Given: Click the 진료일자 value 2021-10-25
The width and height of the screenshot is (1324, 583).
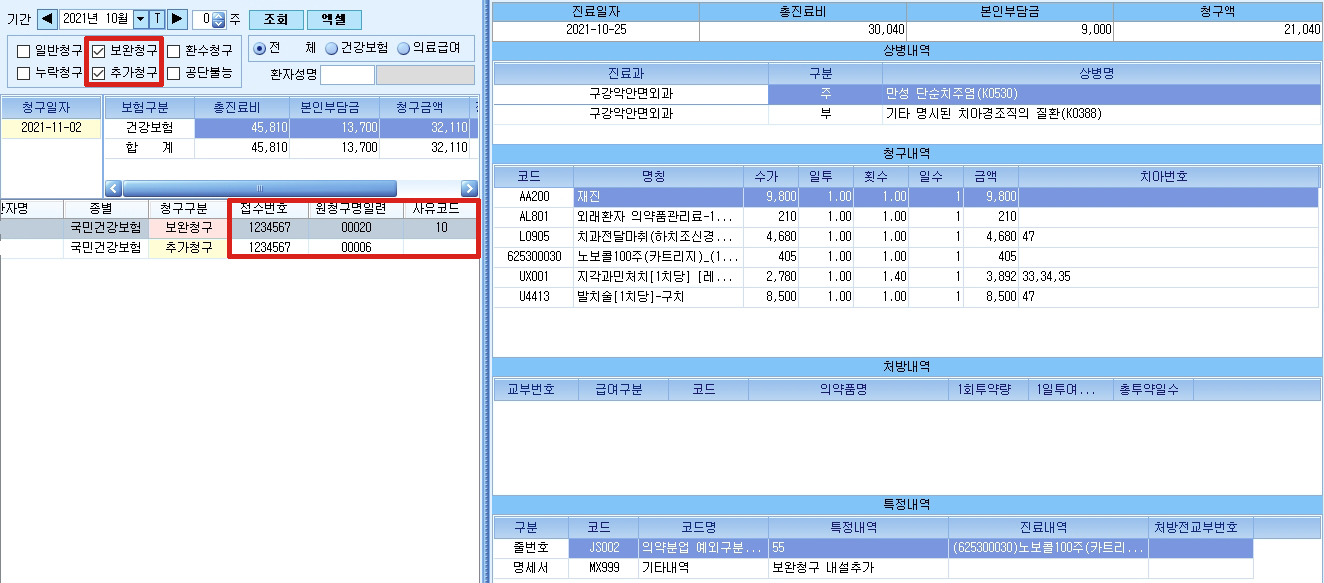Looking at the screenshot, I should (596, 30).
